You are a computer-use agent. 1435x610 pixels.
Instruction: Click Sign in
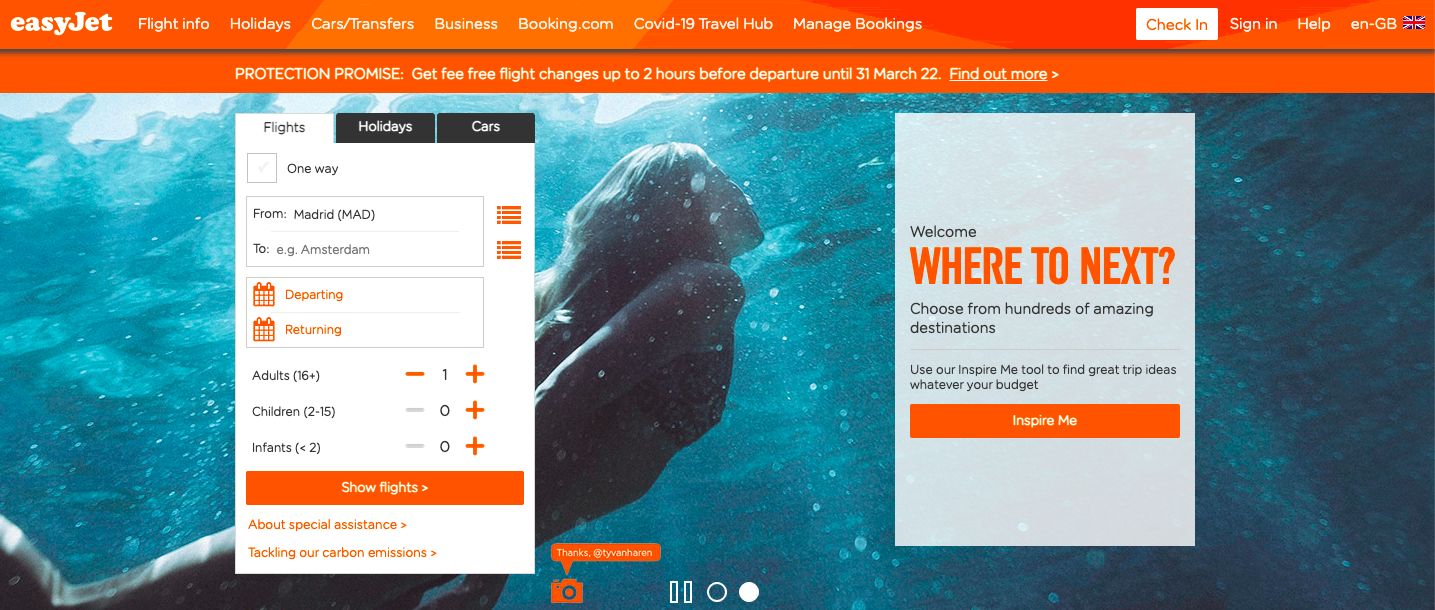point(1254,24)
